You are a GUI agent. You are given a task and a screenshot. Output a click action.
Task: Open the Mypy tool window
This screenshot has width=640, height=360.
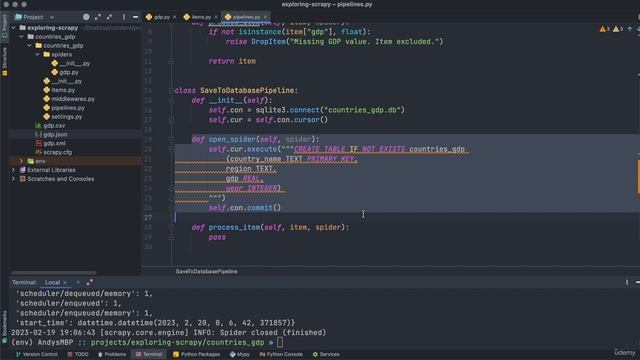[240, 354]
